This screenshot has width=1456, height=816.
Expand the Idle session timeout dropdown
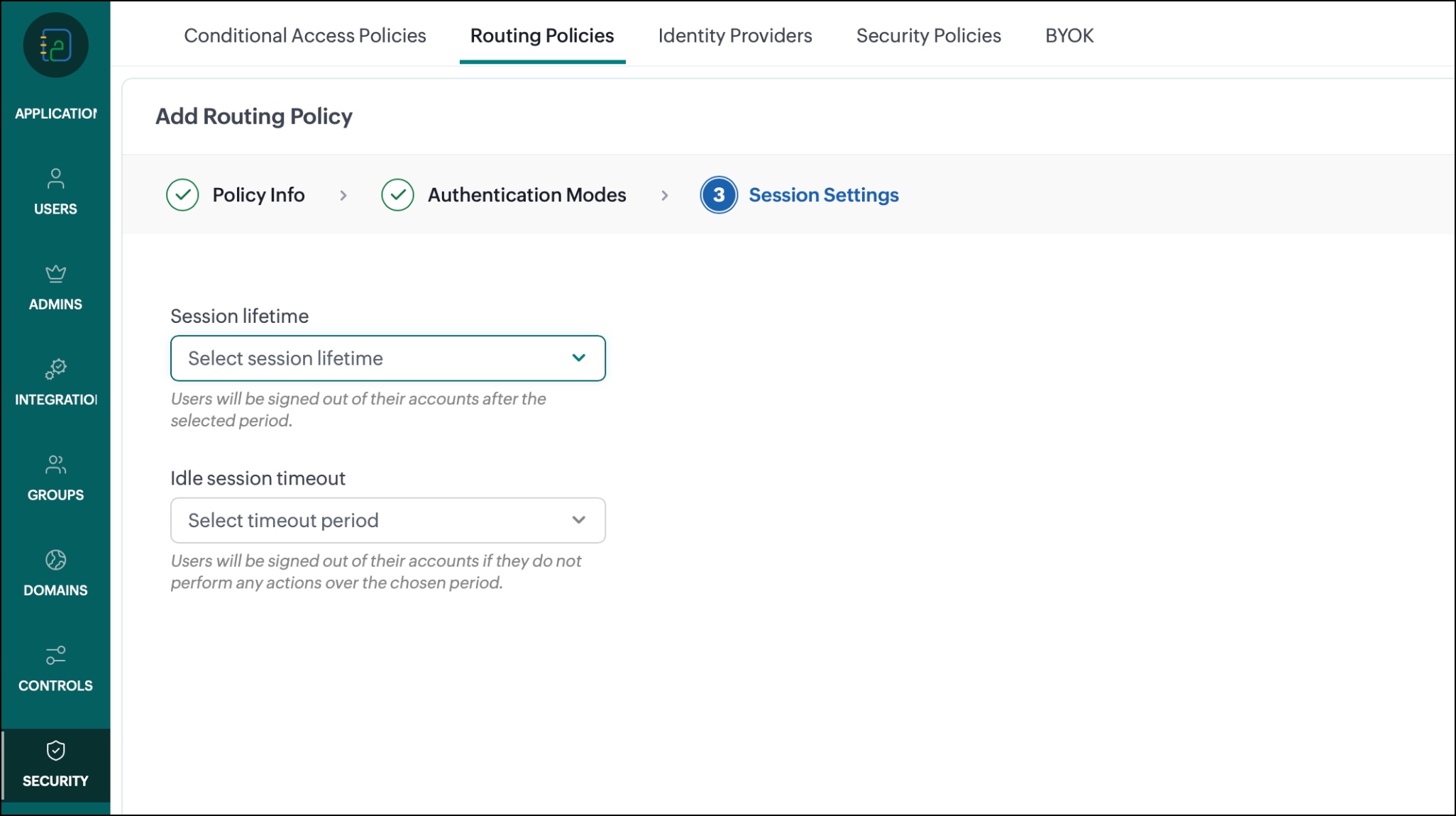coord(388,520)
